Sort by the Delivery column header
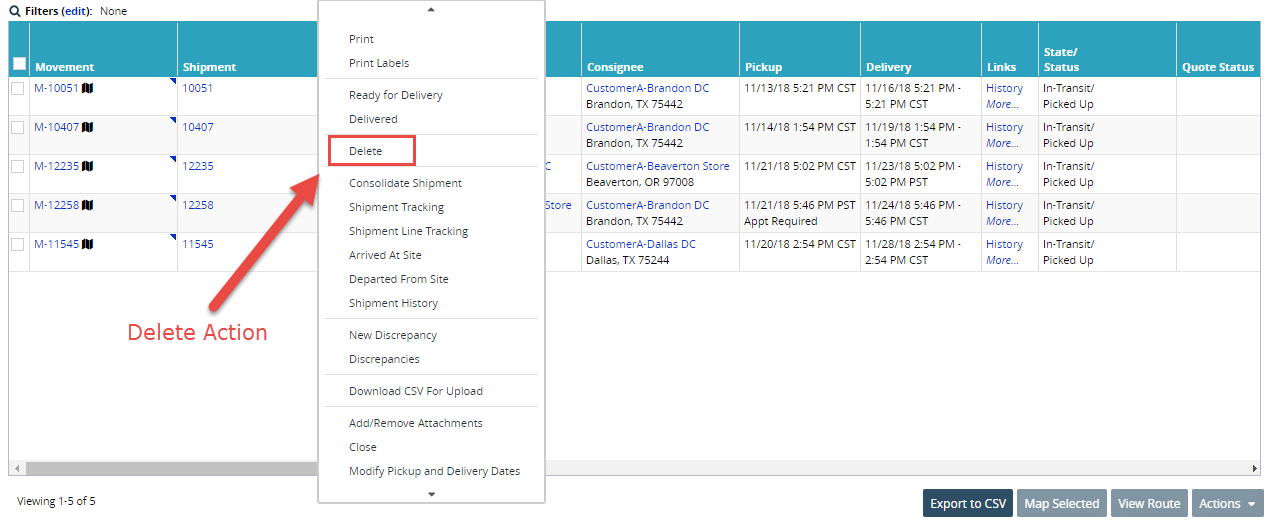The height and width of the screenshot is (522, 1272). 889,67
